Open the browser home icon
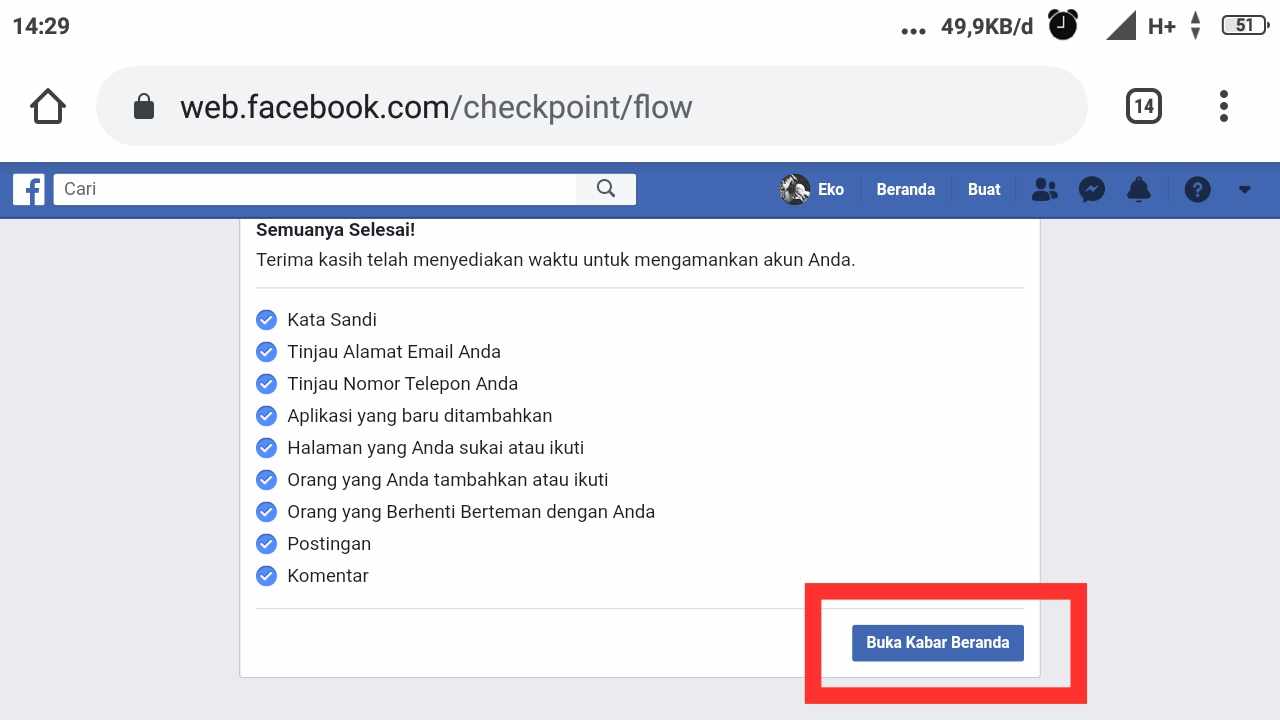1280x720 pixels. pos(47,105)
